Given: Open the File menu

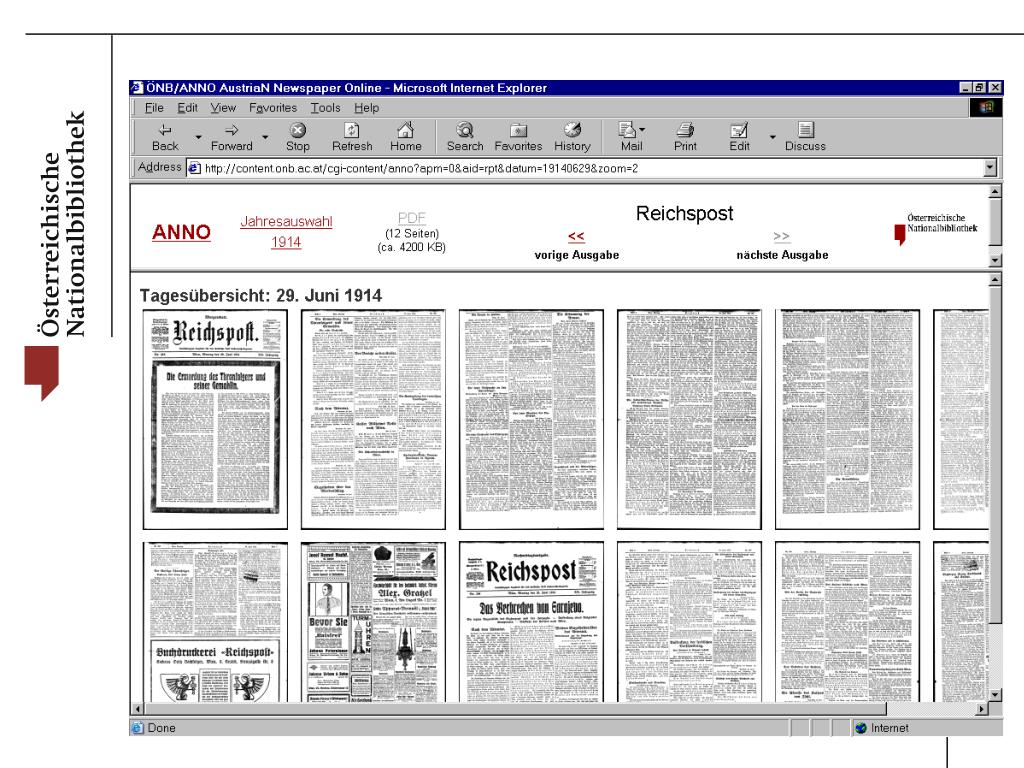Looking at the screenshot, I should click(154, 108).
